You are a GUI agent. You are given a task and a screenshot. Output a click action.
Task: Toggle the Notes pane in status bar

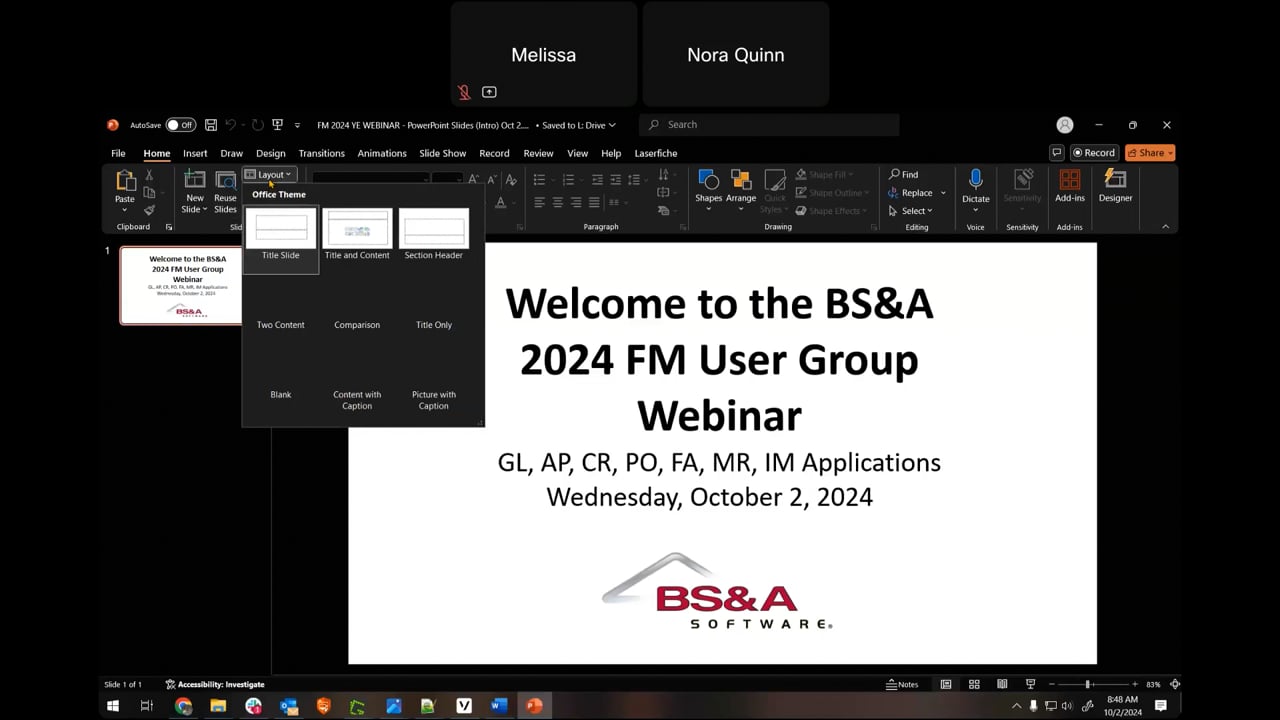(x=902, y=684)
